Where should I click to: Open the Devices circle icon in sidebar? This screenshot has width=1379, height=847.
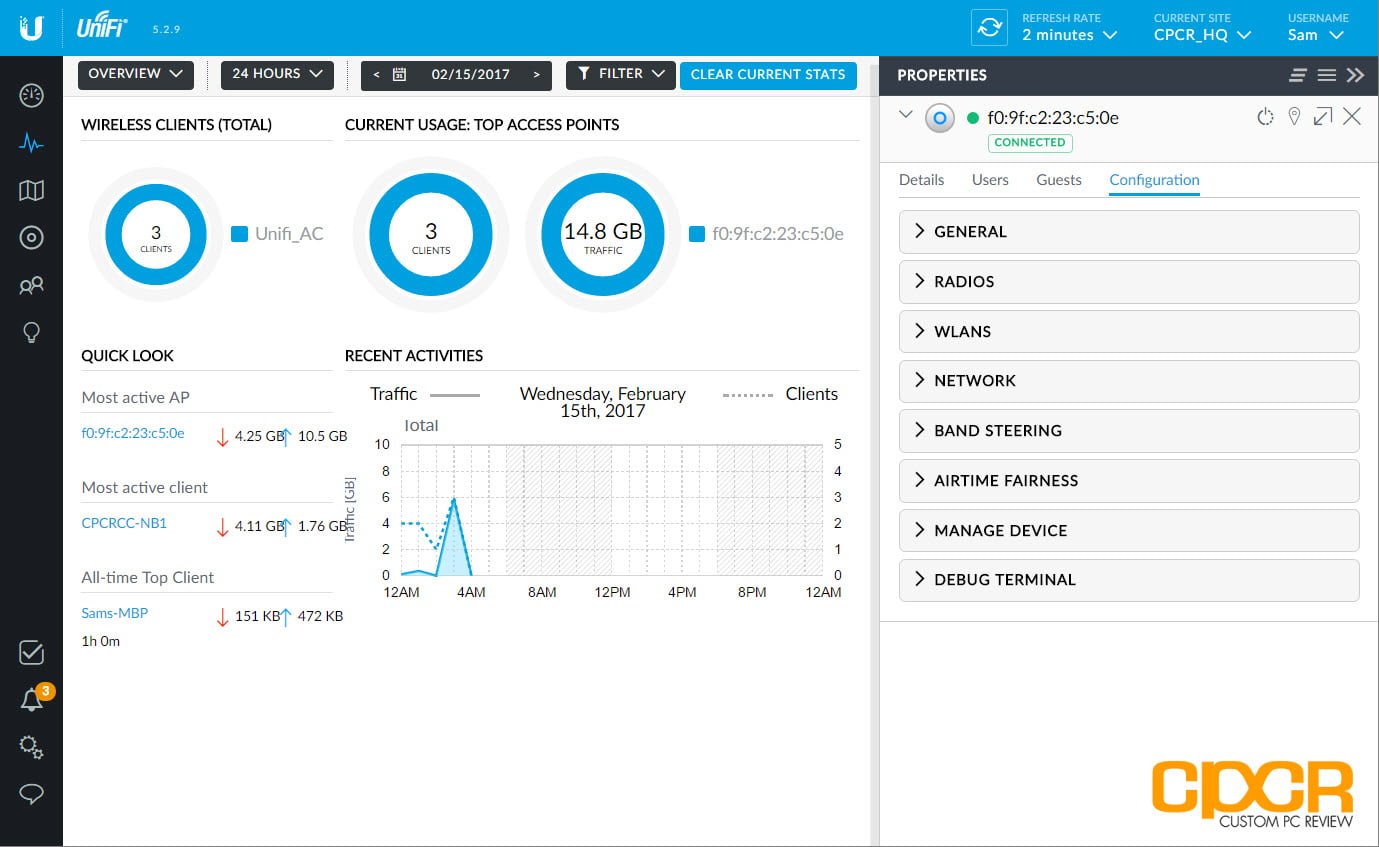(31, 237)
